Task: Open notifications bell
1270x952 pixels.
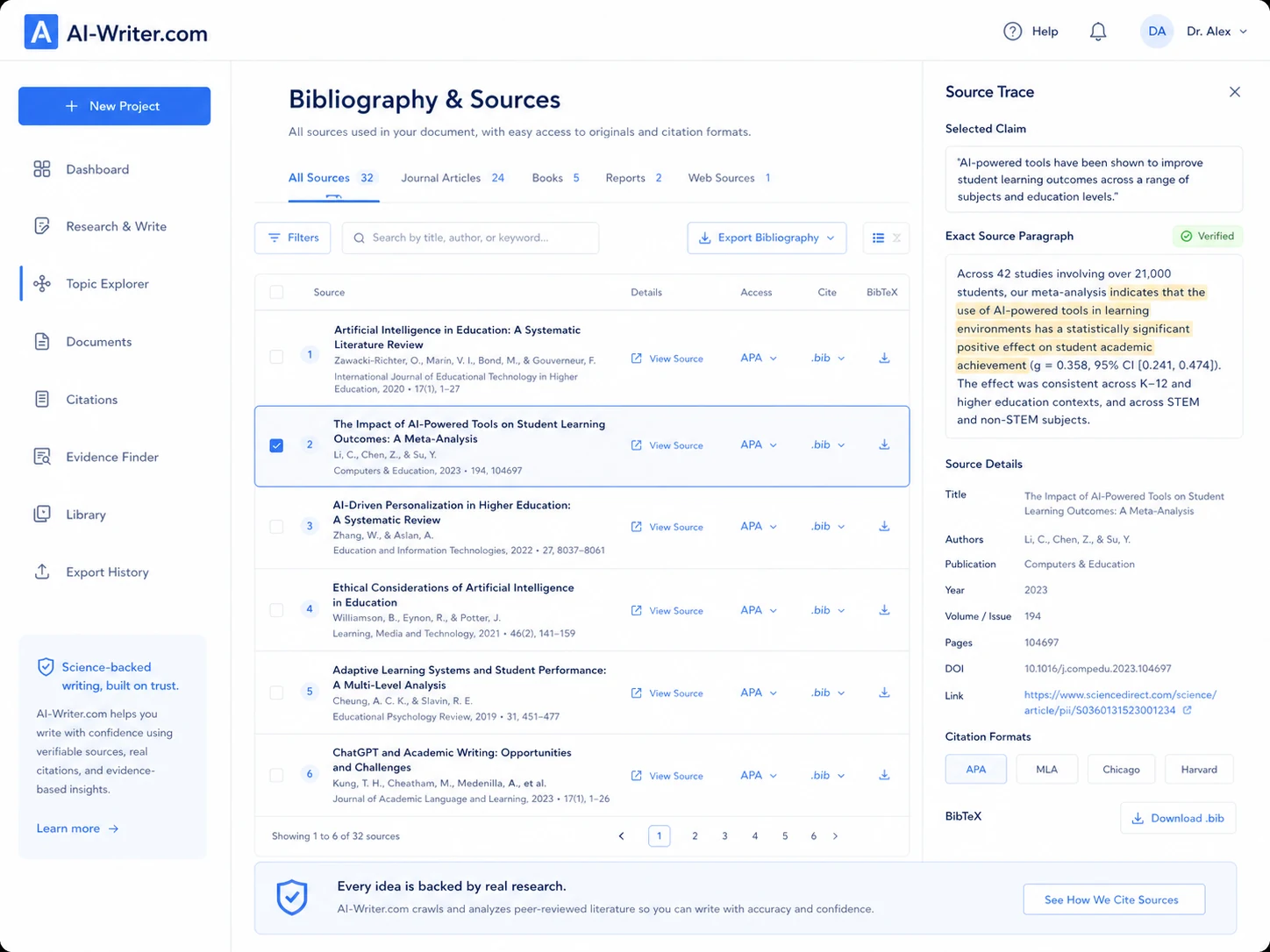Action: (1098, 32)
